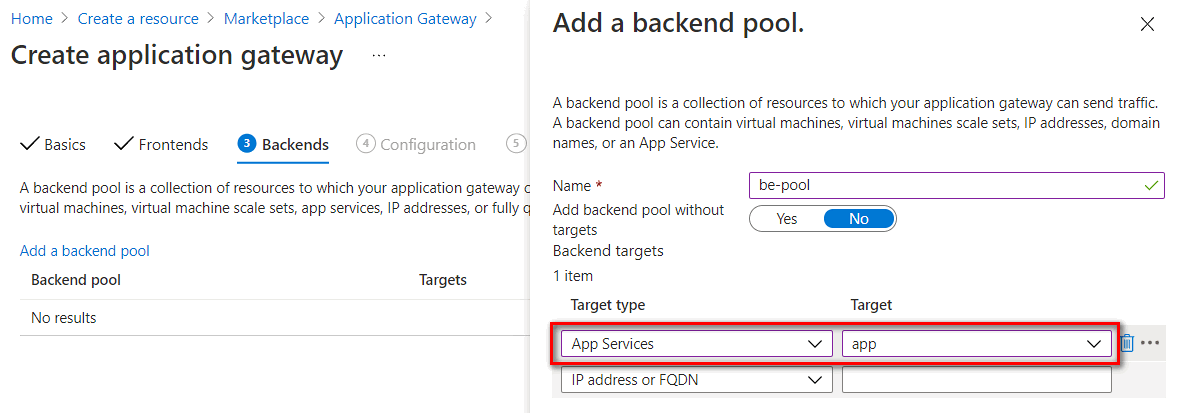1181x413 pixels.
Task: Click the Backends step number badge
Action: pyautogui.click(x=247, y=144)
